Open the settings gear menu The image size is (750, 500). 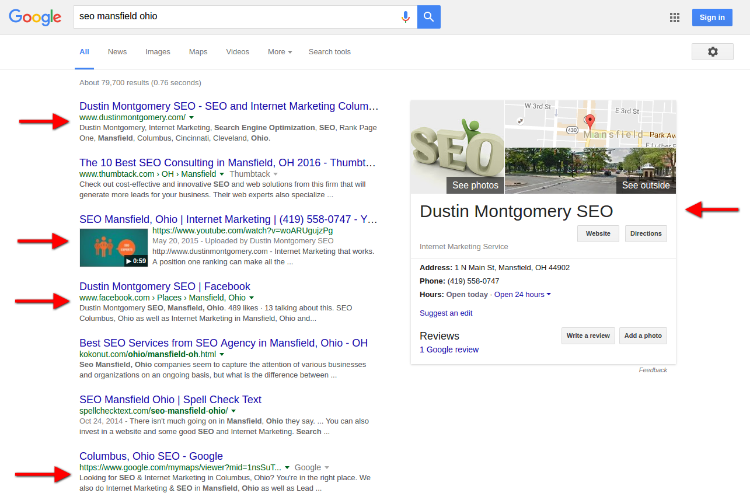(x=712, y=52)
